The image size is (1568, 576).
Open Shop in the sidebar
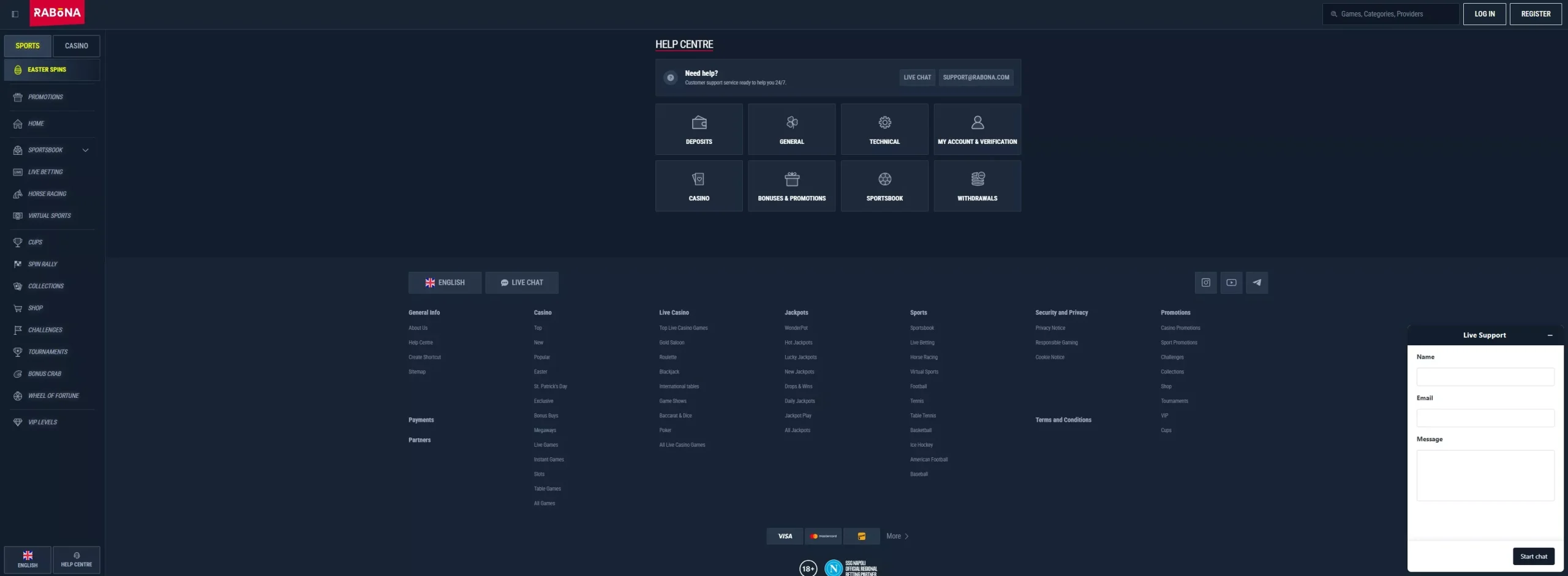coord(52,309)
